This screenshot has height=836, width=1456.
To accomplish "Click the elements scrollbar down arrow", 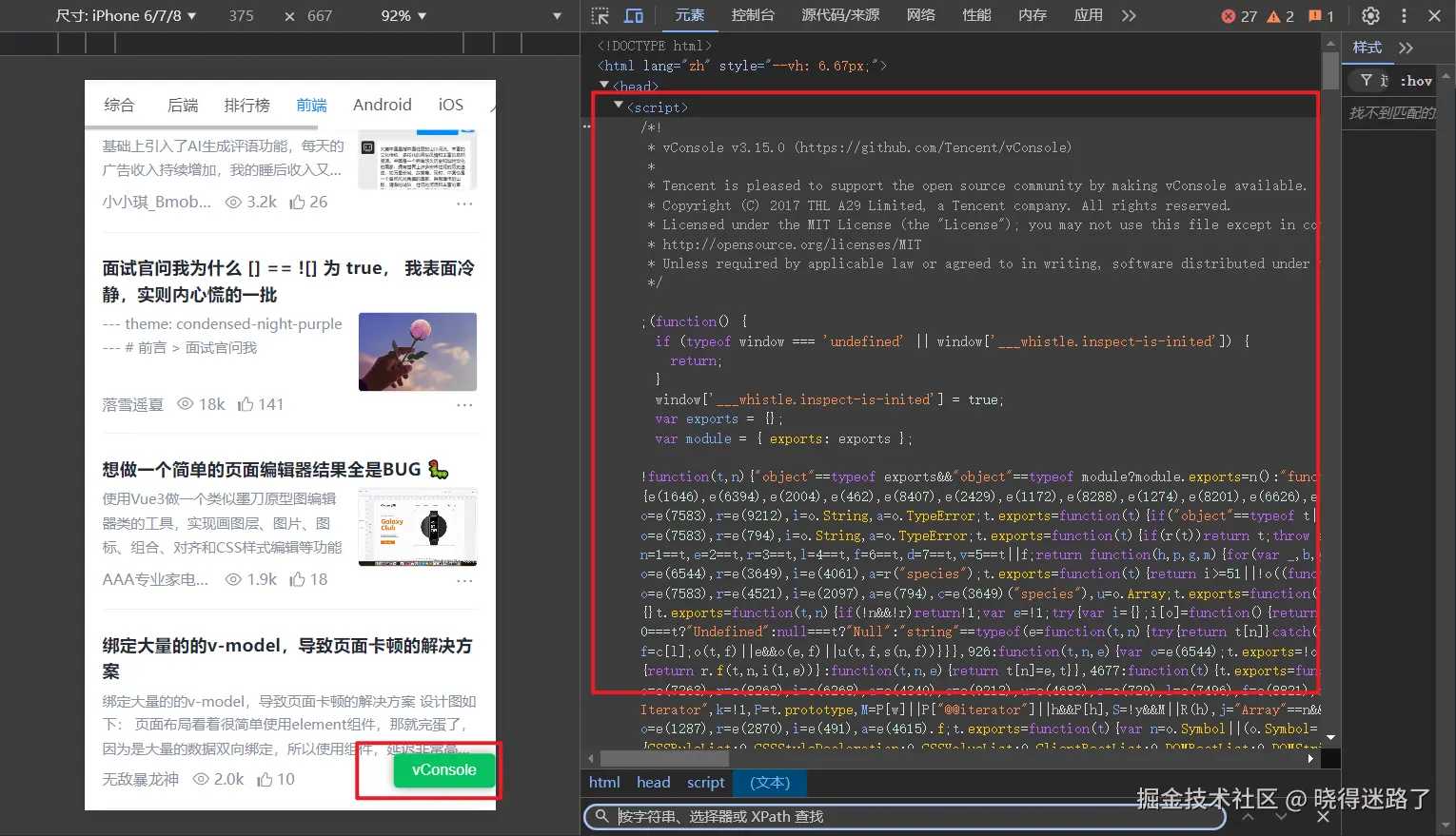I will click(x=1330, y=737).
